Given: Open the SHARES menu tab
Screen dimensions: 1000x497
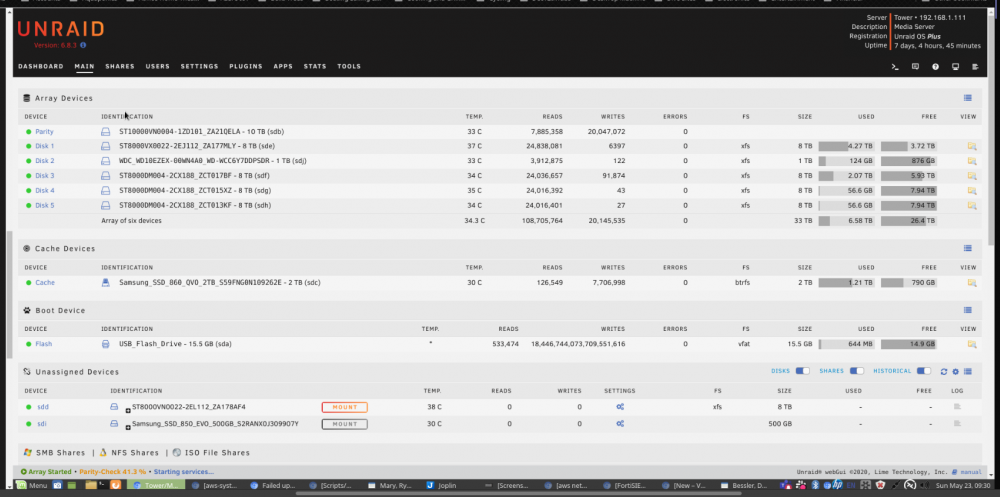Looking at the screenshot, I should tap(120, 66).
